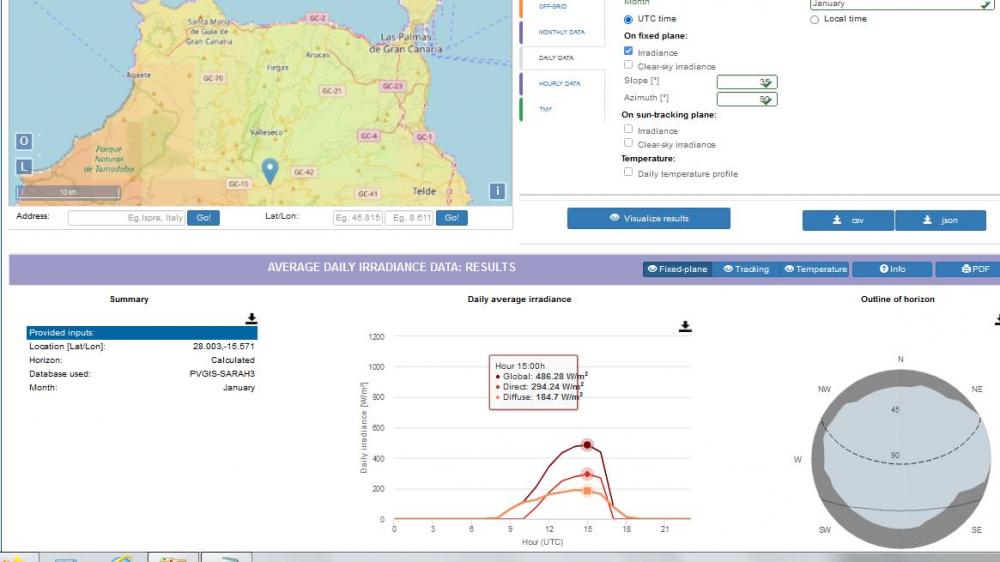Download the horizon outline data

coord(997,318)
